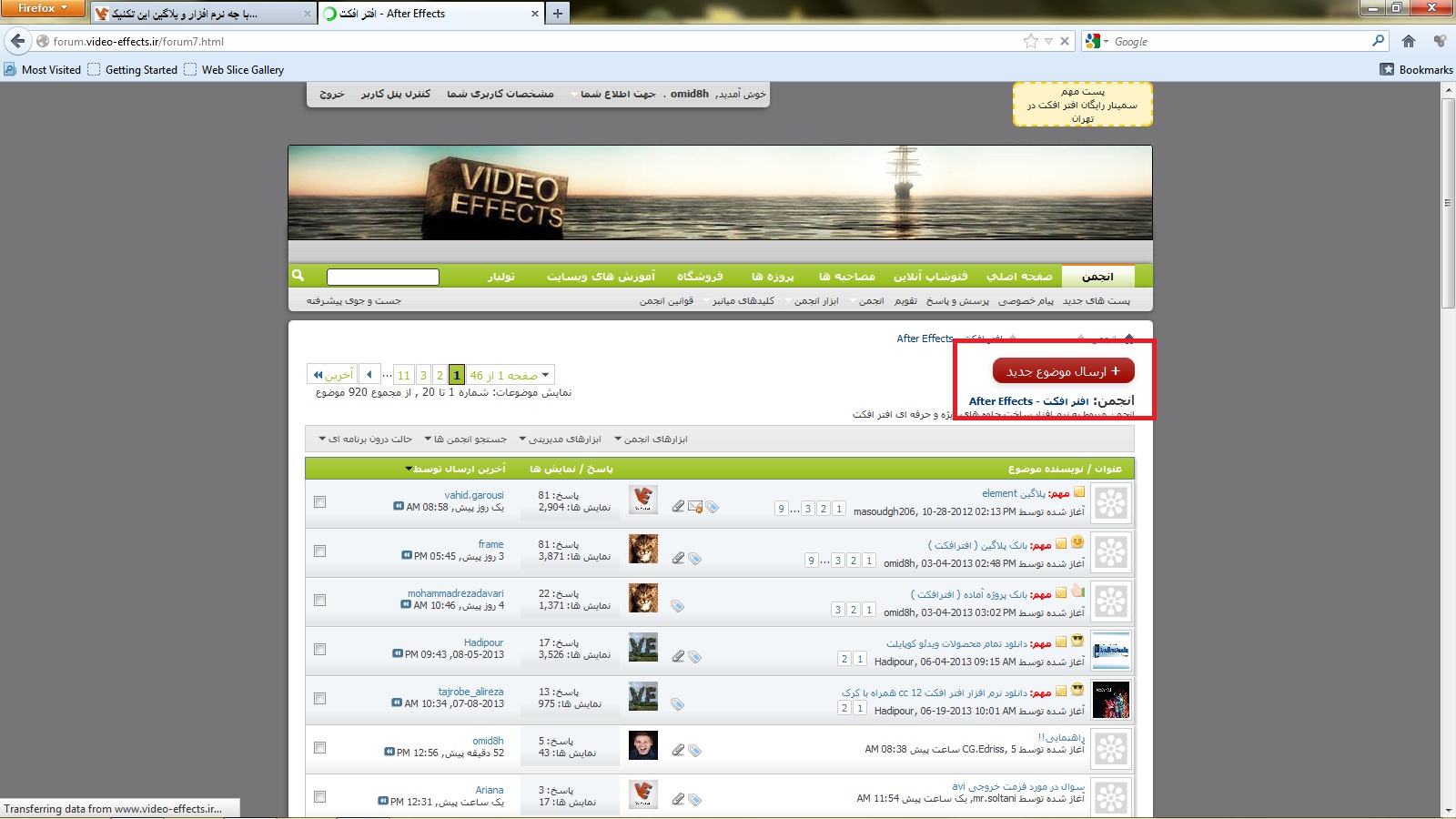1456x819 pixels.
Task: Go to last post icon beside PM 09:43
Action: click(398, 654)
